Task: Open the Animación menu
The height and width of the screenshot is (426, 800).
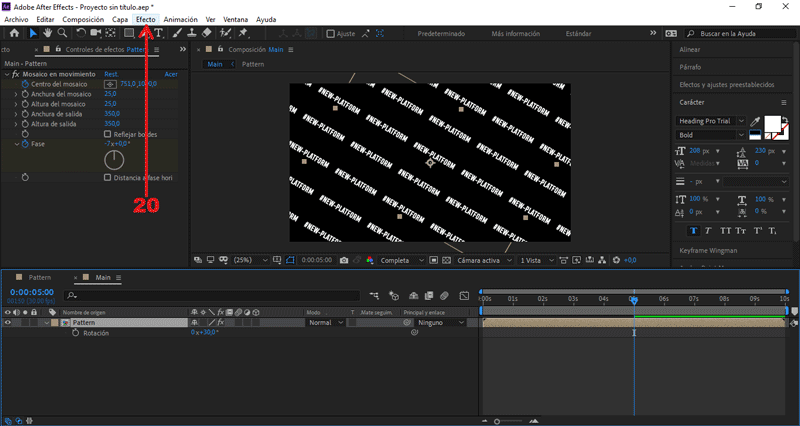Action: tap(181, 19)
